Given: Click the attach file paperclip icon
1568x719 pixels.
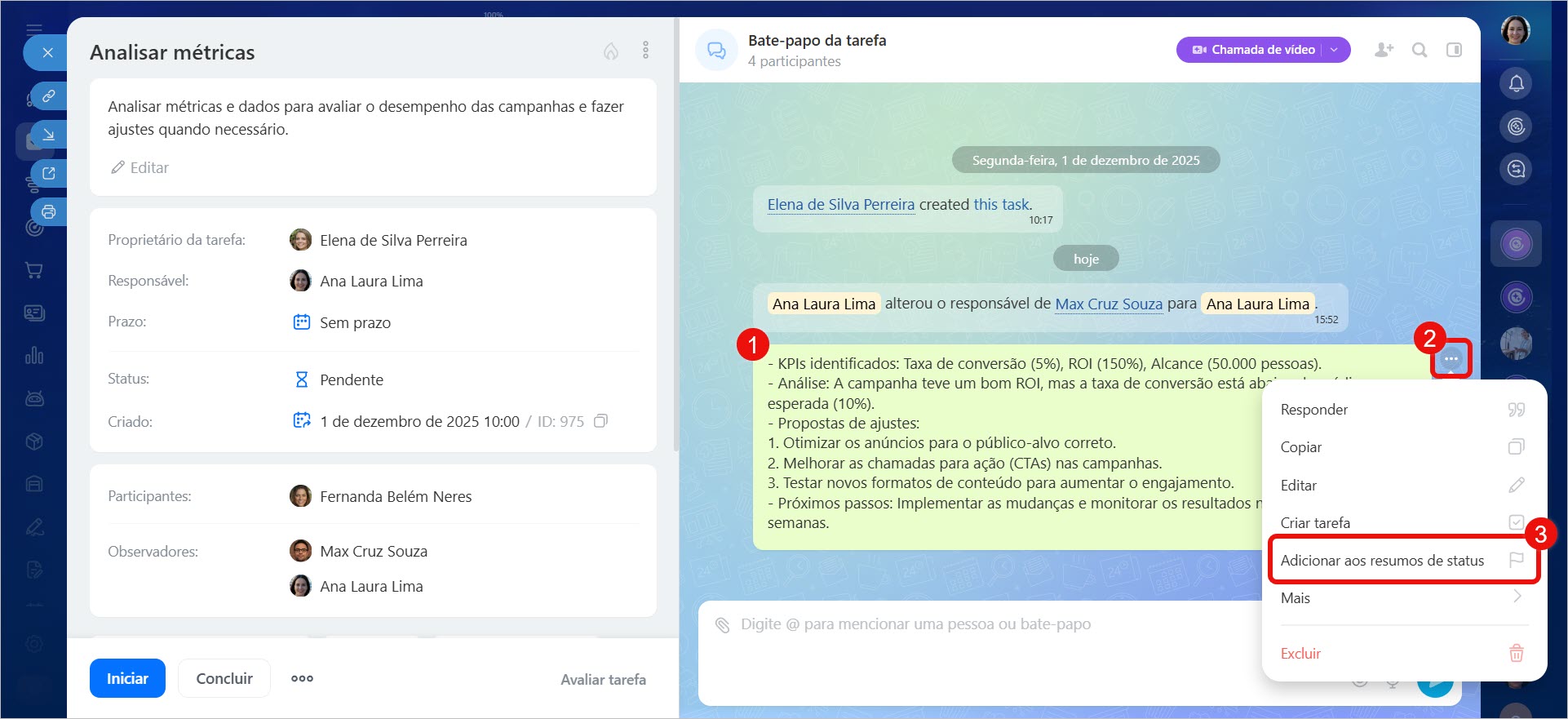Looking at the screenshot, I should [x=722, y=625].
